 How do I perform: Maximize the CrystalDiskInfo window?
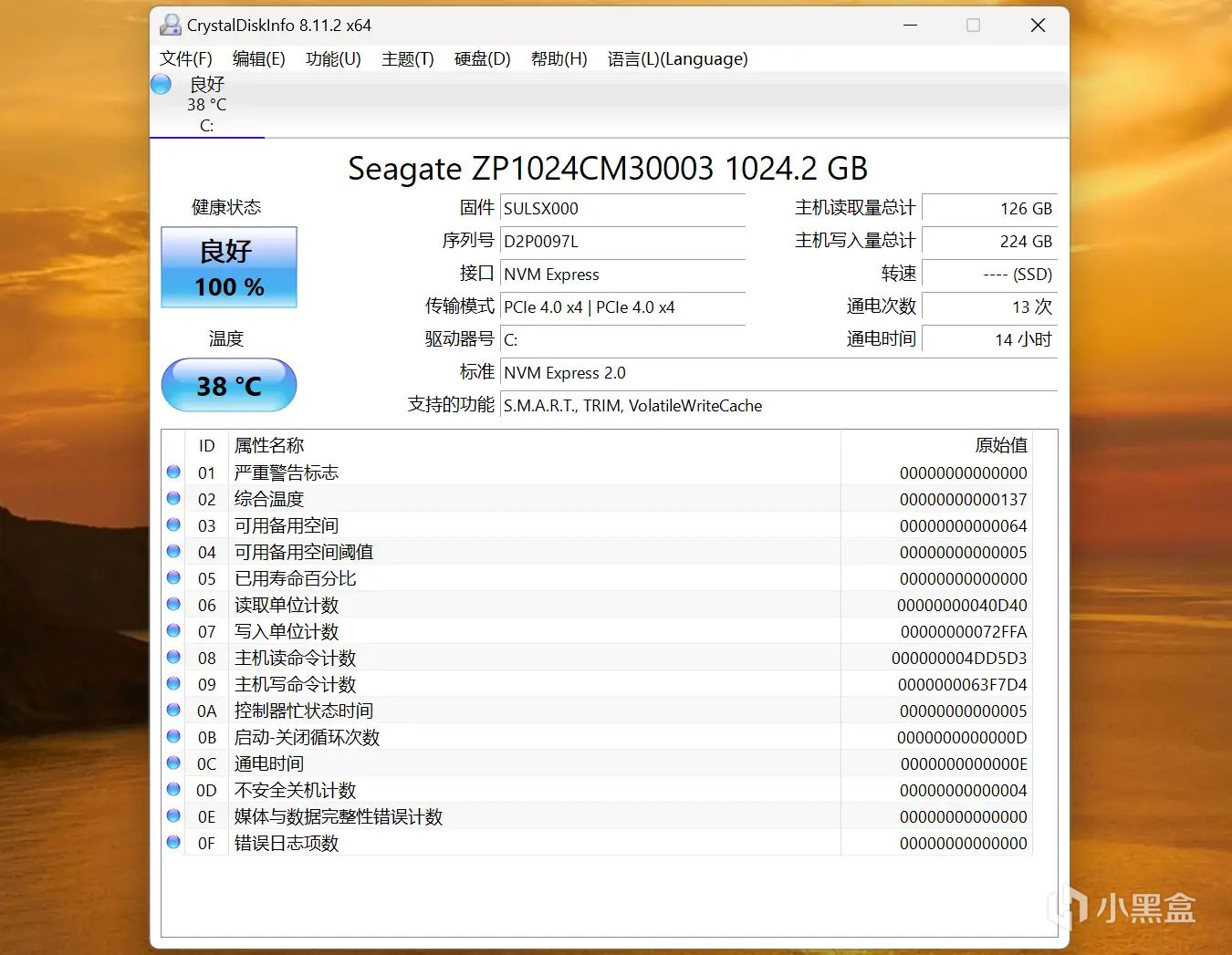pos(974,26)
